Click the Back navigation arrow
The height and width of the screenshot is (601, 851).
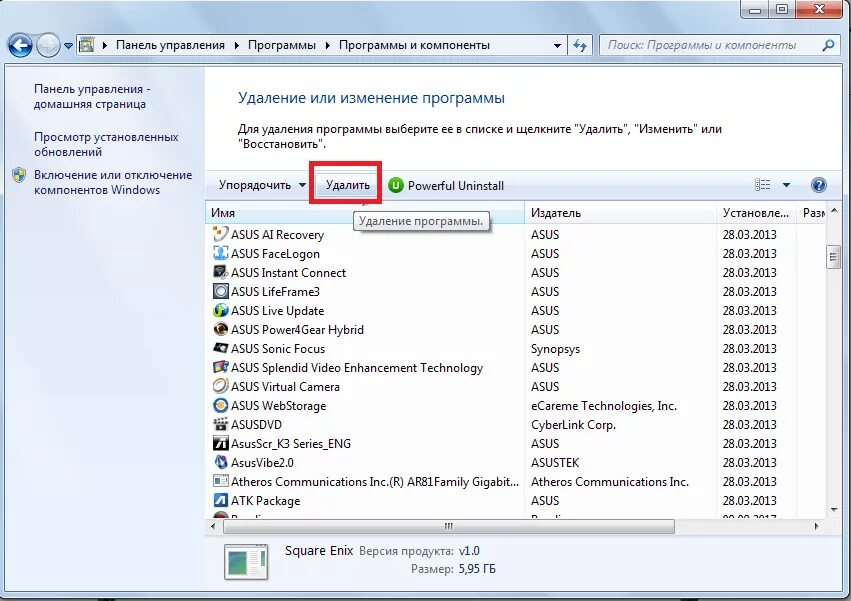coord(21,46)
